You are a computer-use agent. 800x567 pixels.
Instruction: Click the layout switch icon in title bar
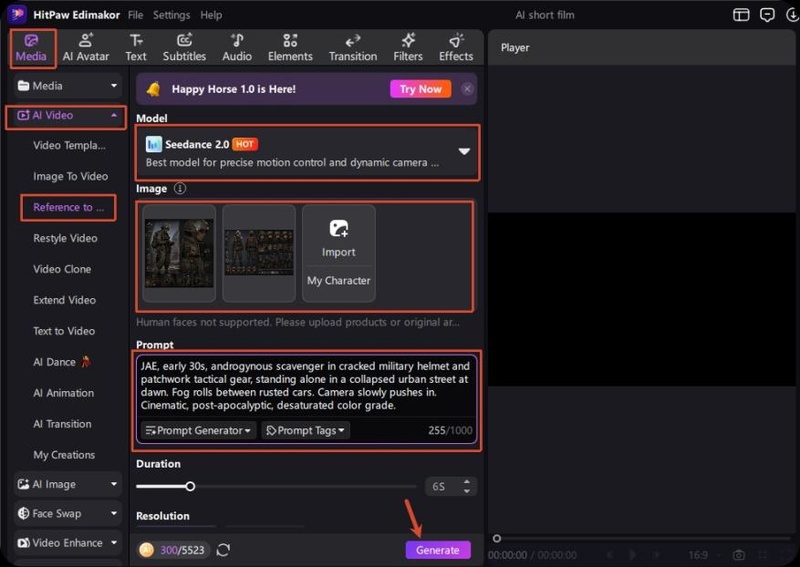741,15
